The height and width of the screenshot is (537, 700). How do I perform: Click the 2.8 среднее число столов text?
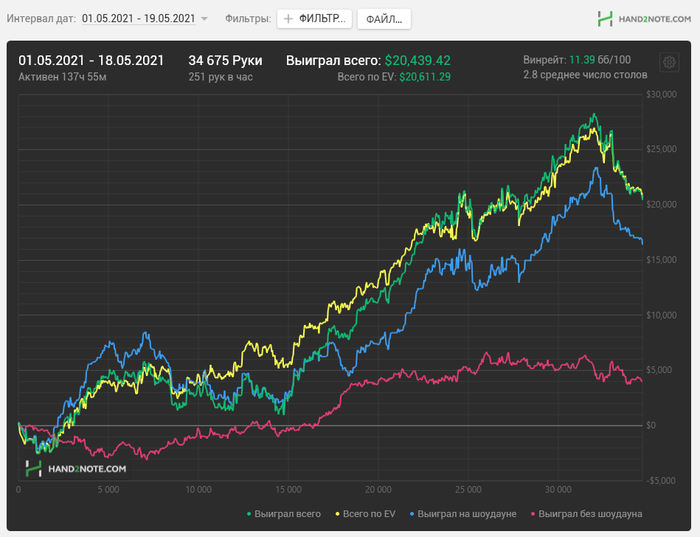tap(585, 75)
